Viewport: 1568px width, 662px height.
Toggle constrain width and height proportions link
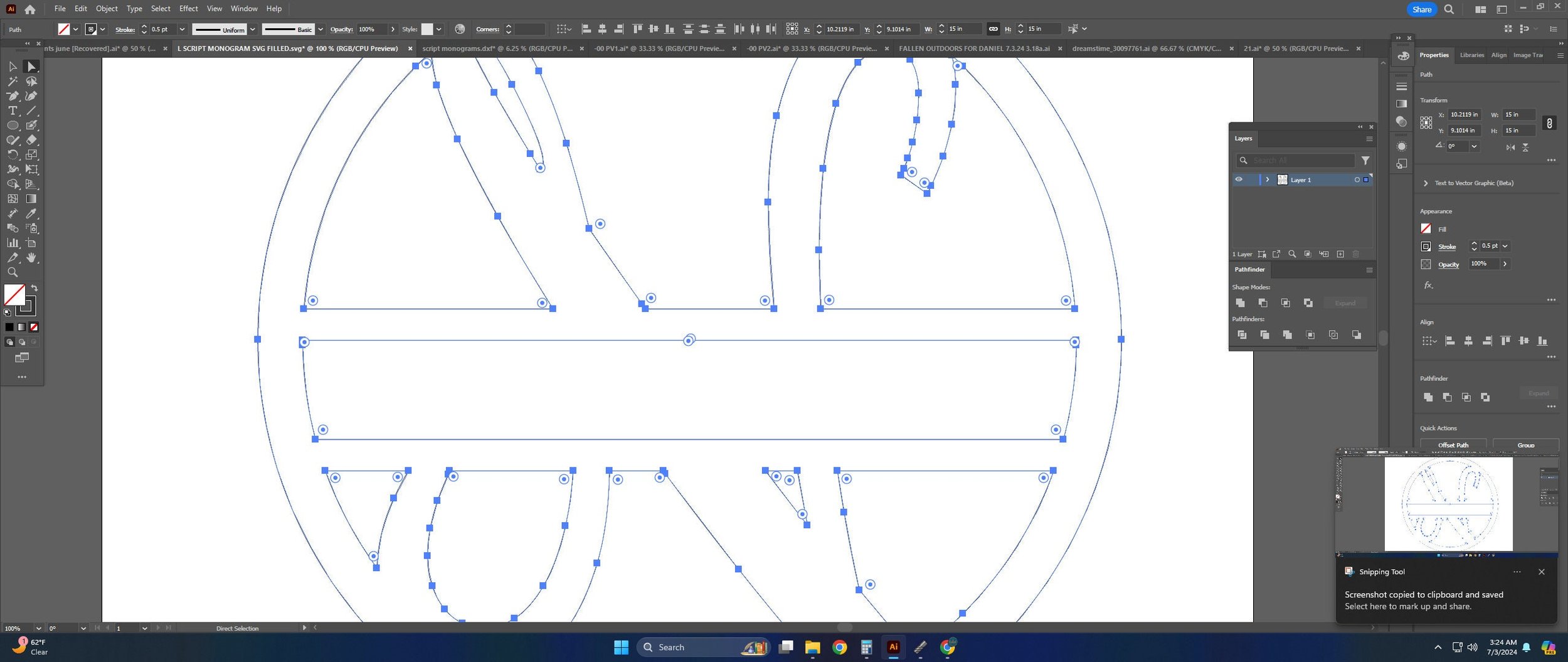click(x=993, y=29)
